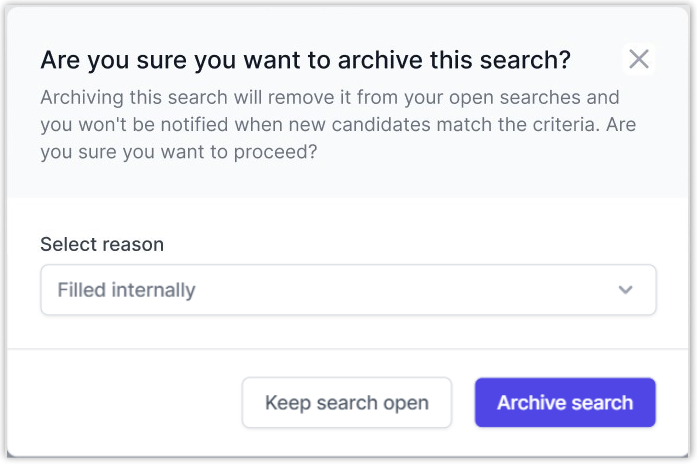
Task: Dismiss the dialog using the X icon
Action: point(638,59)
